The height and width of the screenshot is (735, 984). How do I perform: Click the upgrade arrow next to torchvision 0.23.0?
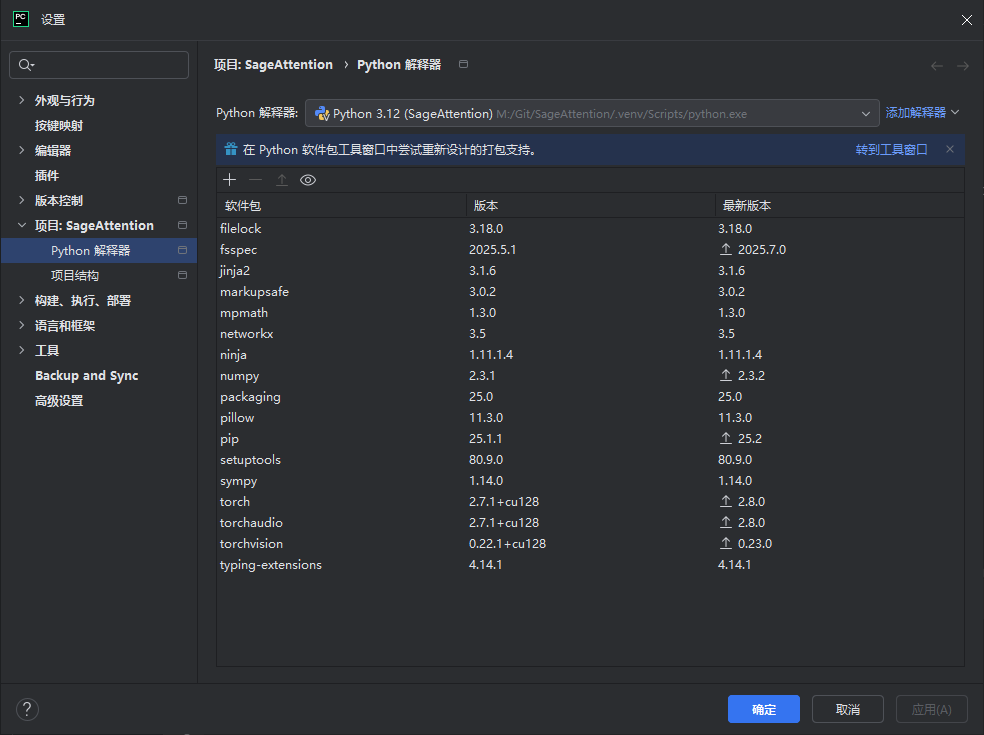[x=726, y=543]
